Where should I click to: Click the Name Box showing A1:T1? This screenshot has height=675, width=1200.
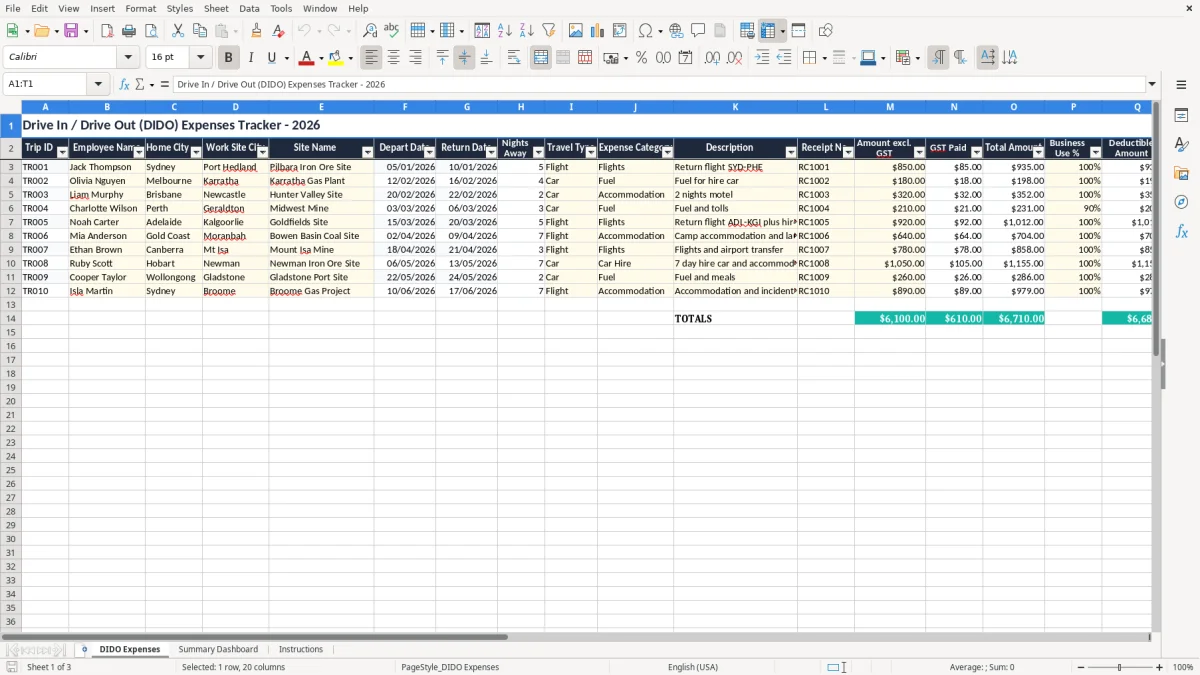pyautogui.click(x=46, y=85)
